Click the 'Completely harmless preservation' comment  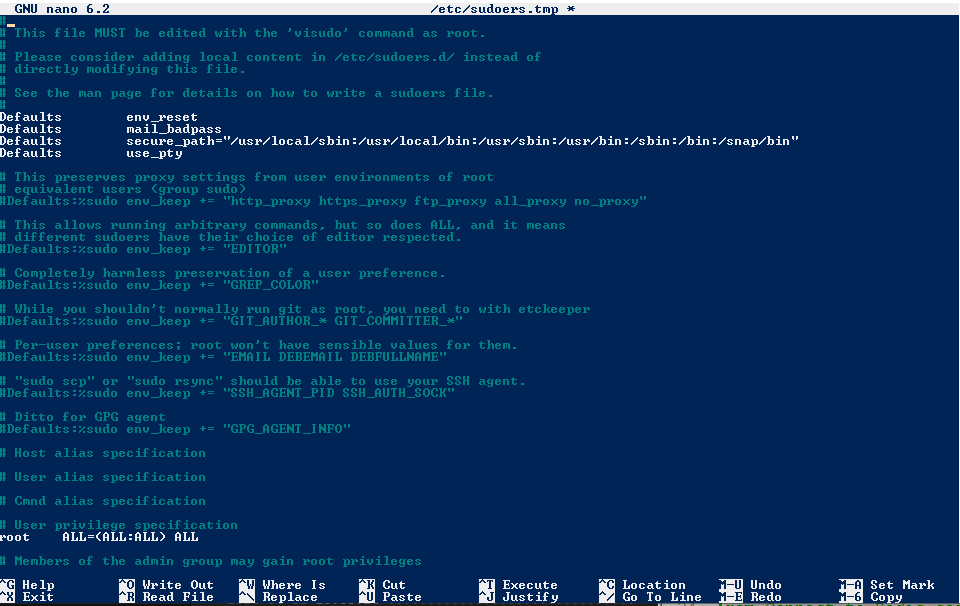pos(223,273)
